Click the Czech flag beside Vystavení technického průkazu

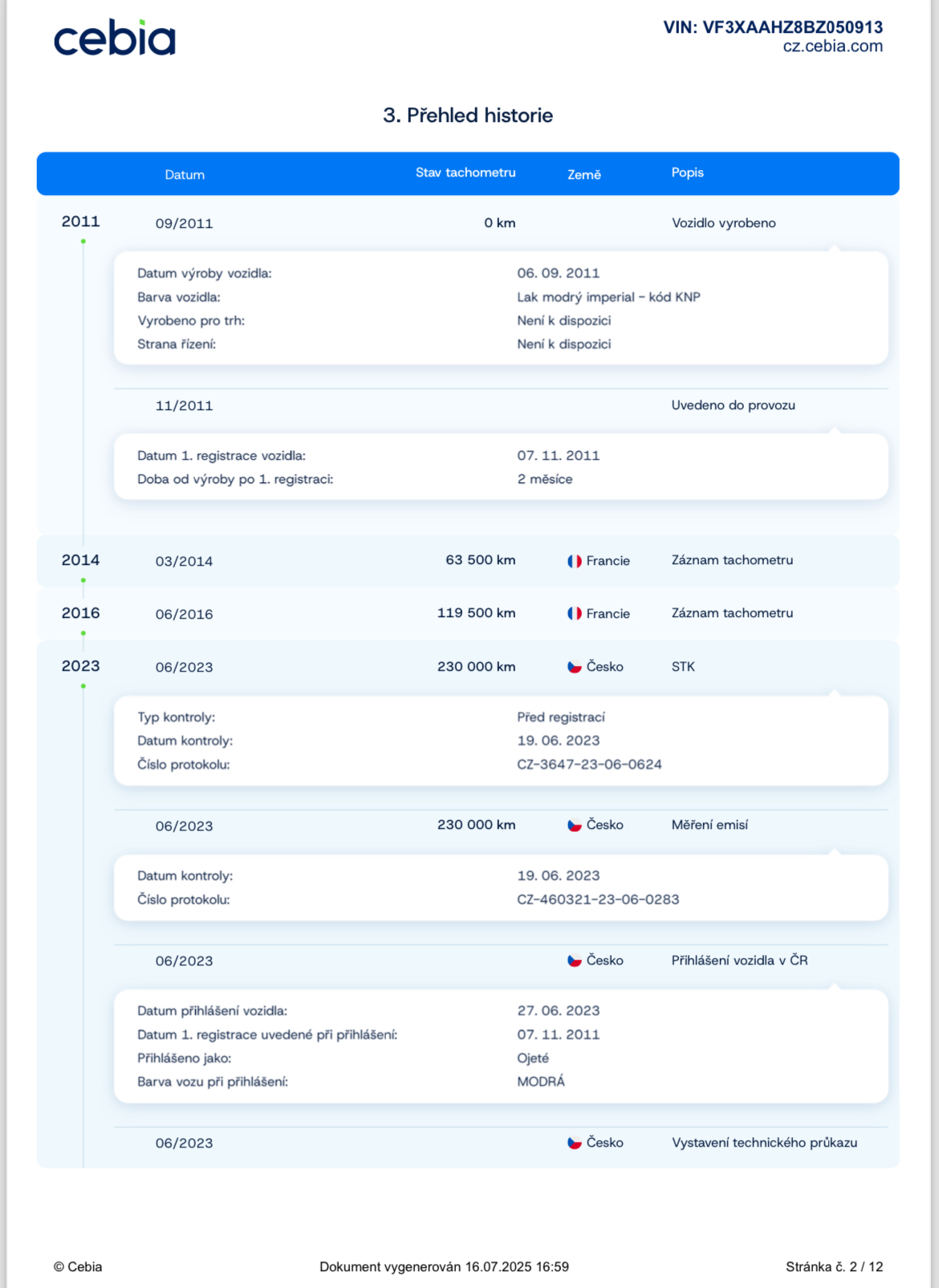coord(575,1143)
